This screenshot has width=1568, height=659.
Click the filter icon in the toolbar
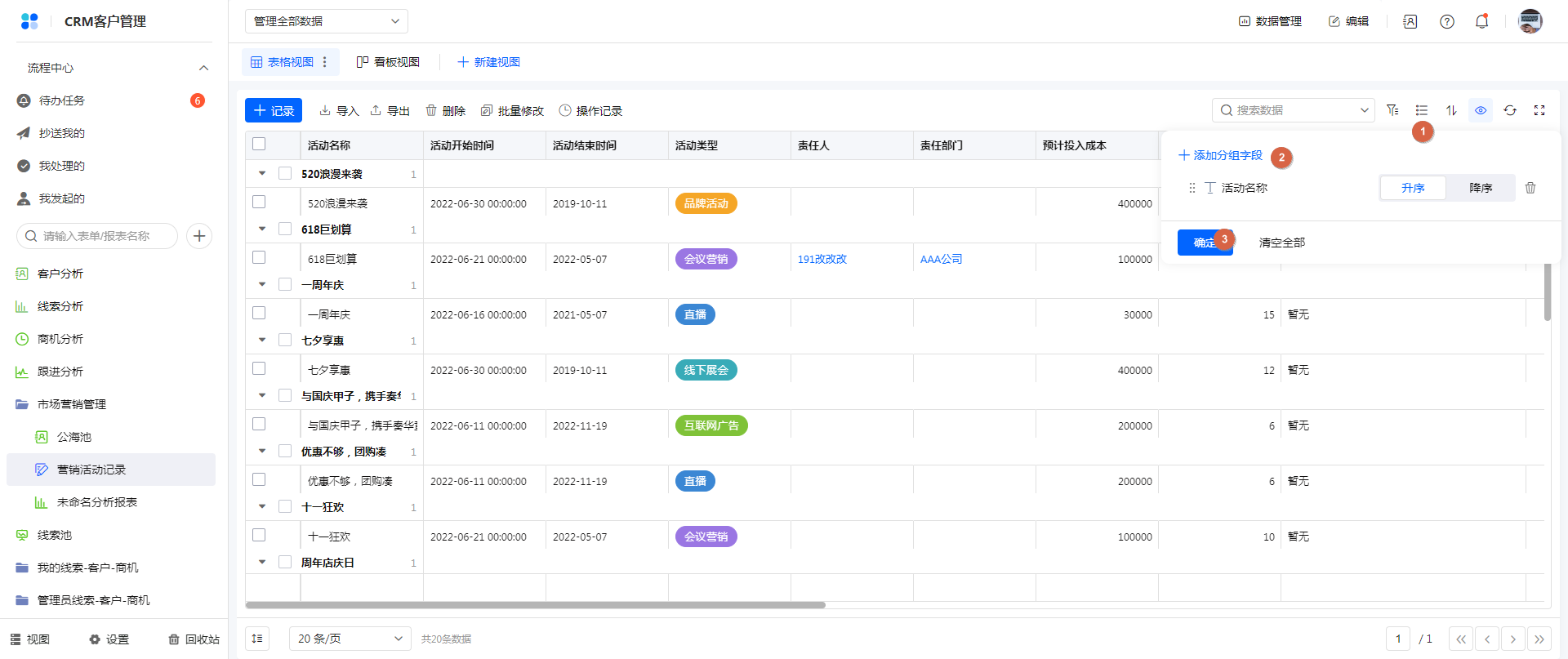(1392, 110)
